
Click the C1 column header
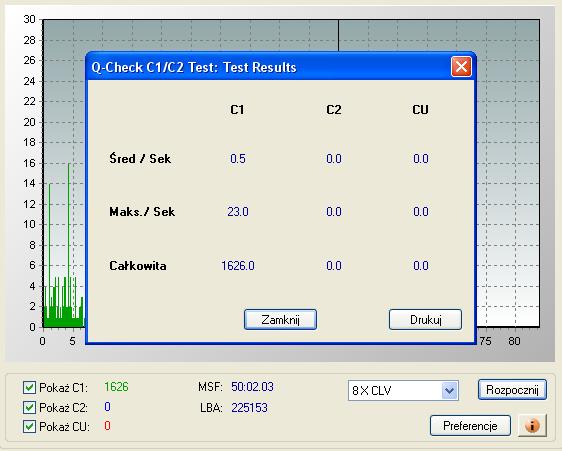tap(237, 110)
